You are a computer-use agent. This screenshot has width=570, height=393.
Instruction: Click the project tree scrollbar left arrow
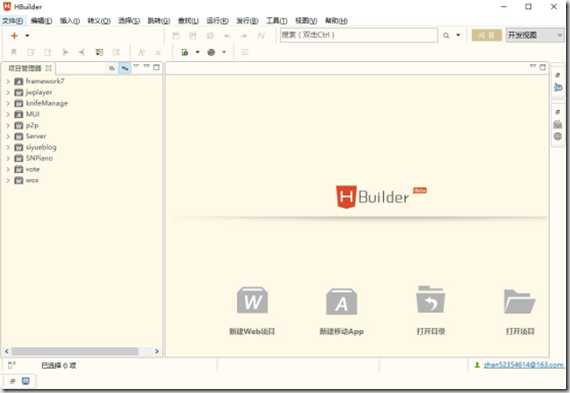pyautogui.click(x=7, y=351)
